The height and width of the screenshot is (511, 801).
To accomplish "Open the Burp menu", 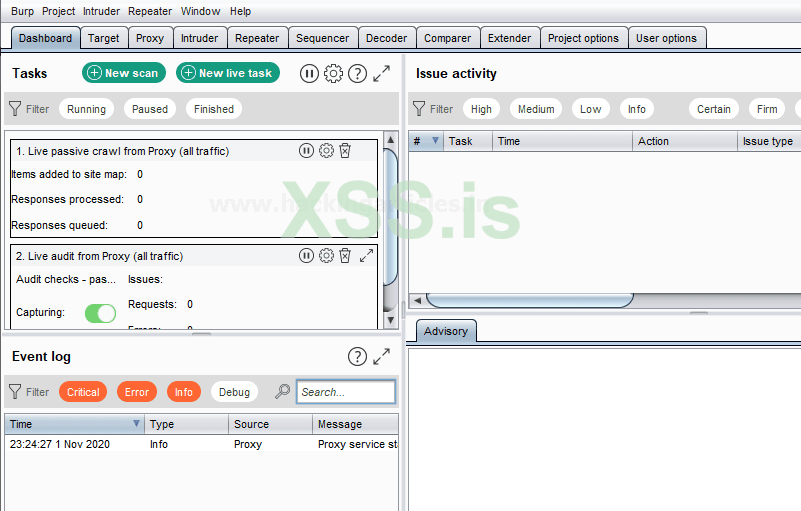I will (x=22, y=11).
